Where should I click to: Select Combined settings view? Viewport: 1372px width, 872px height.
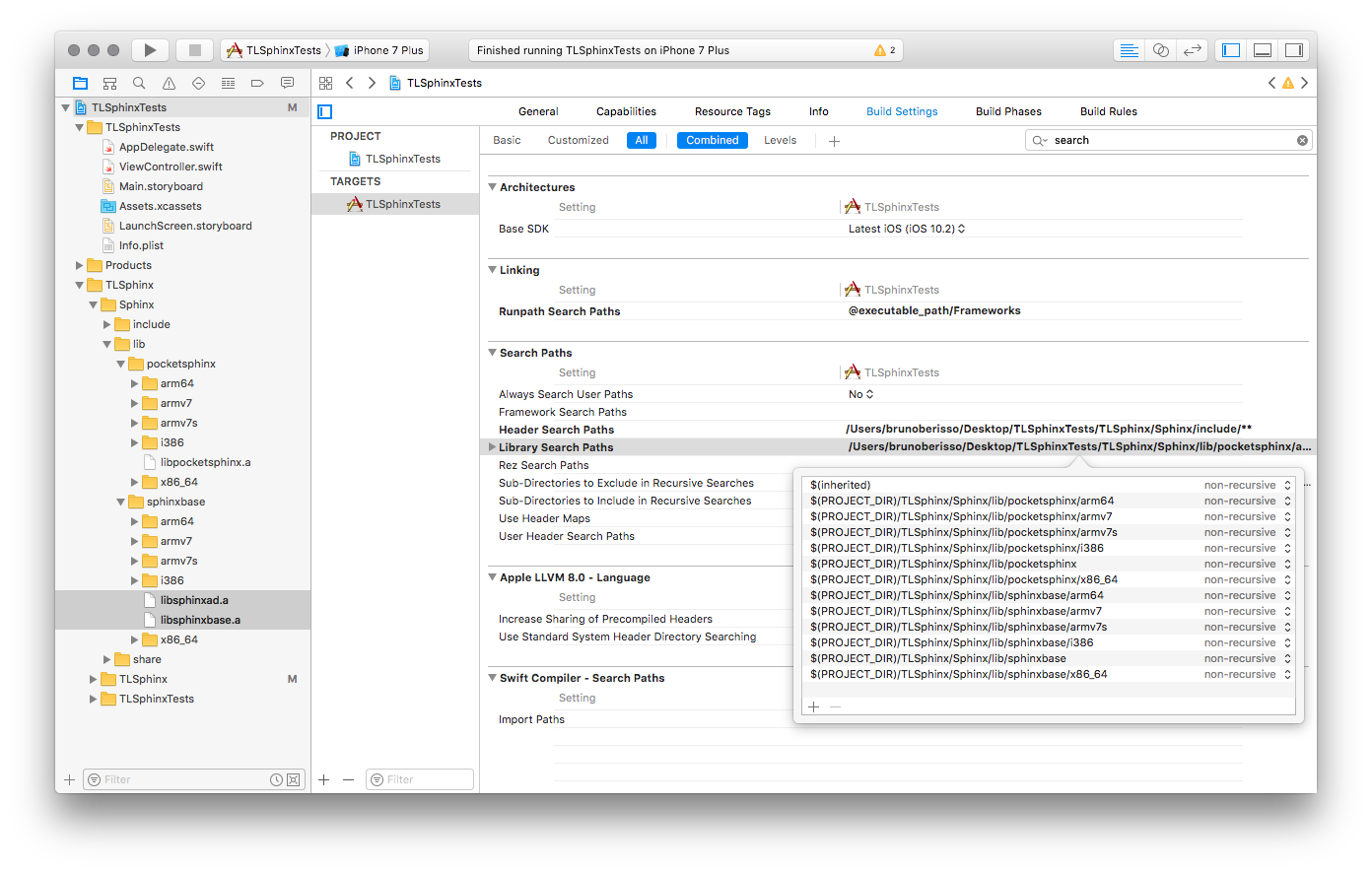coord(713,140)
